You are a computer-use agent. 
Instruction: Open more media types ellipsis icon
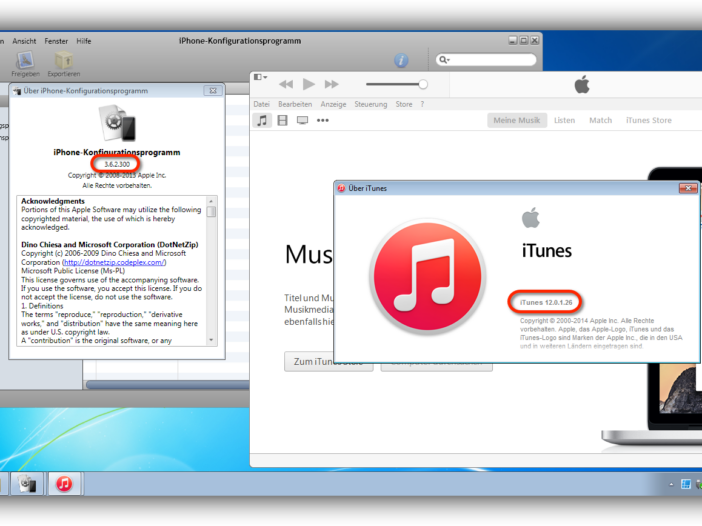point(323,120)
